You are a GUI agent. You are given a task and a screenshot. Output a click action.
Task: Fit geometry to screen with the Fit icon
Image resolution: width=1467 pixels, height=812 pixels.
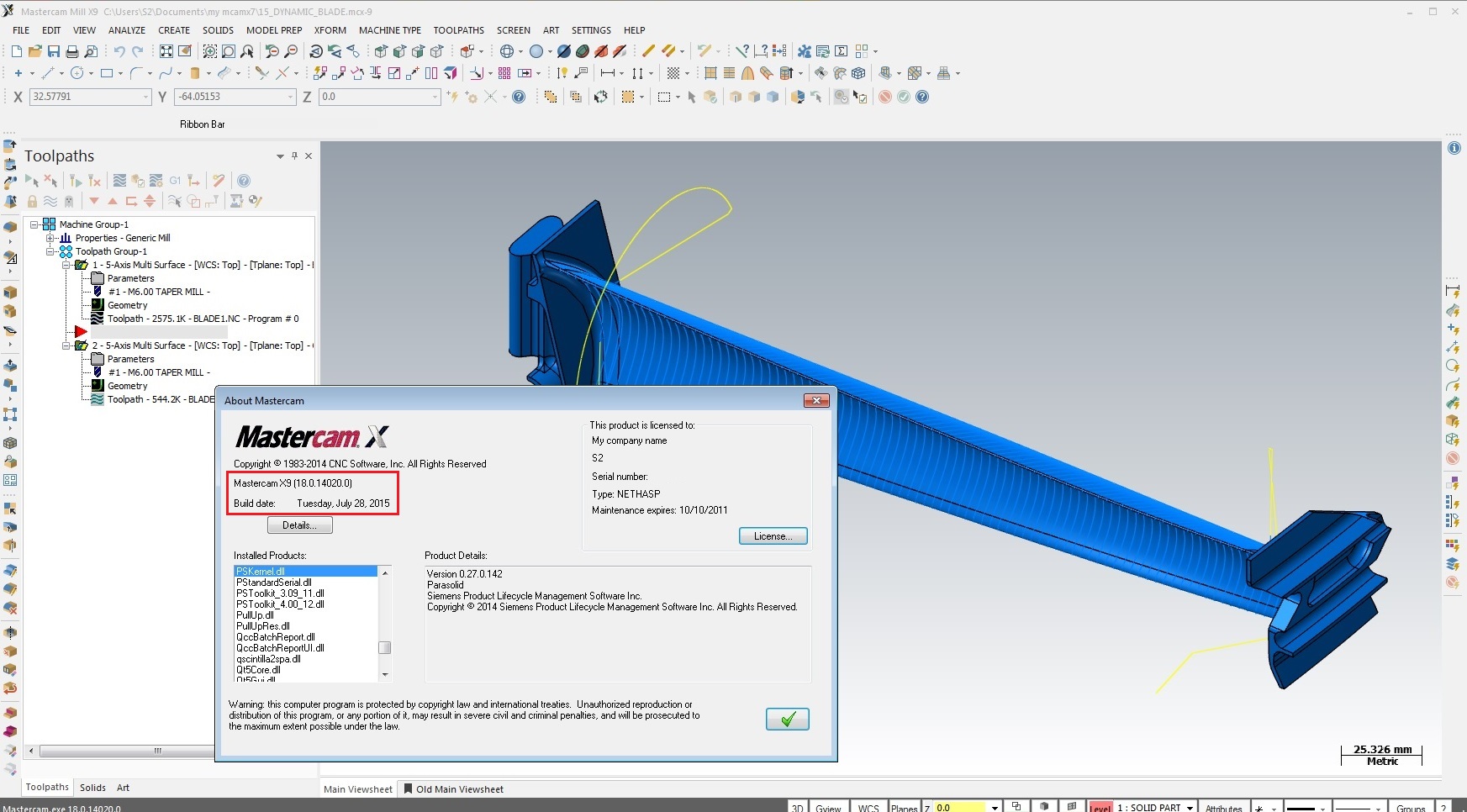(x=166, y=51)
